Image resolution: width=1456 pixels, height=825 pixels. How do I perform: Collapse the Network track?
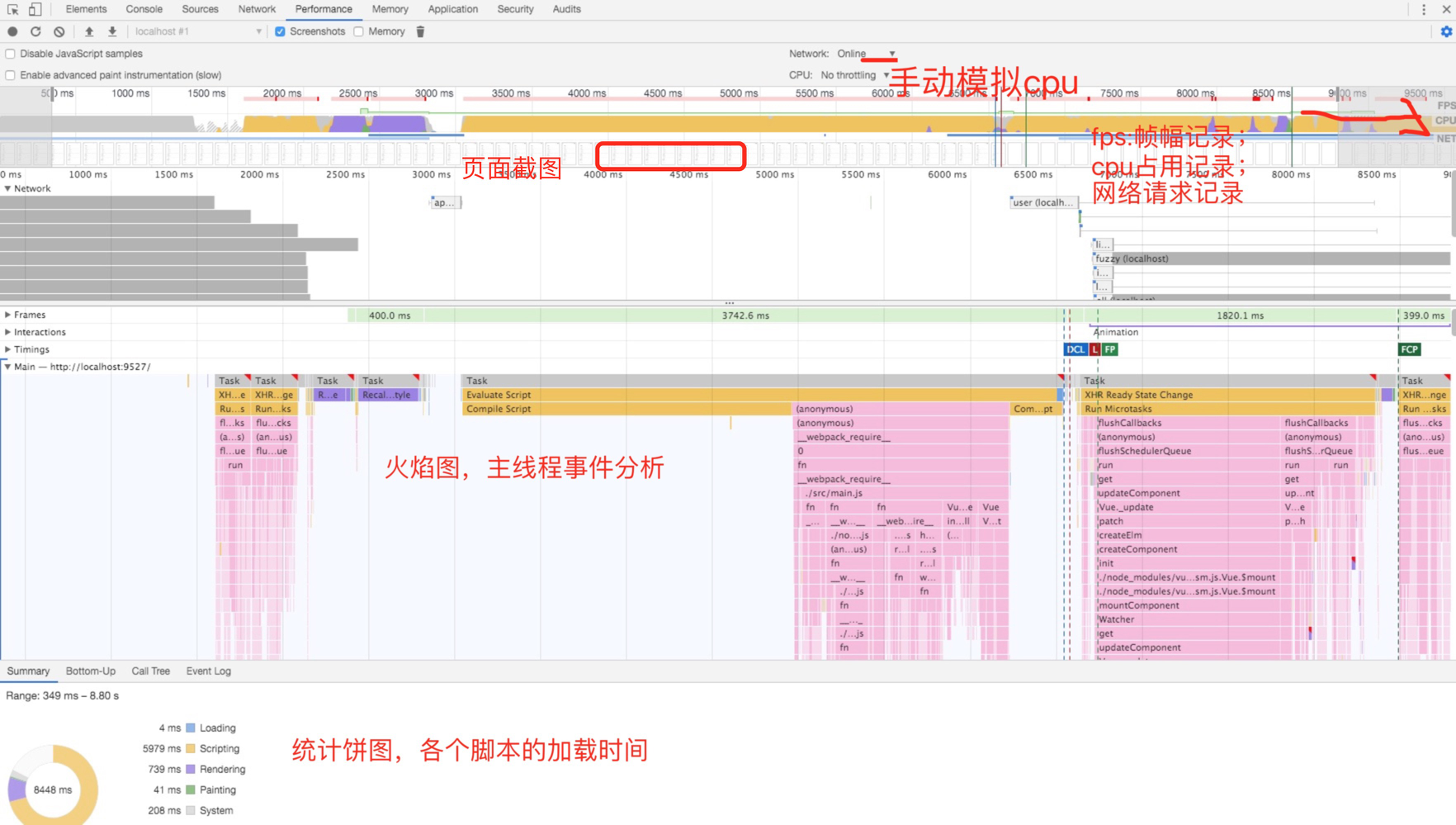coord(7,188)
